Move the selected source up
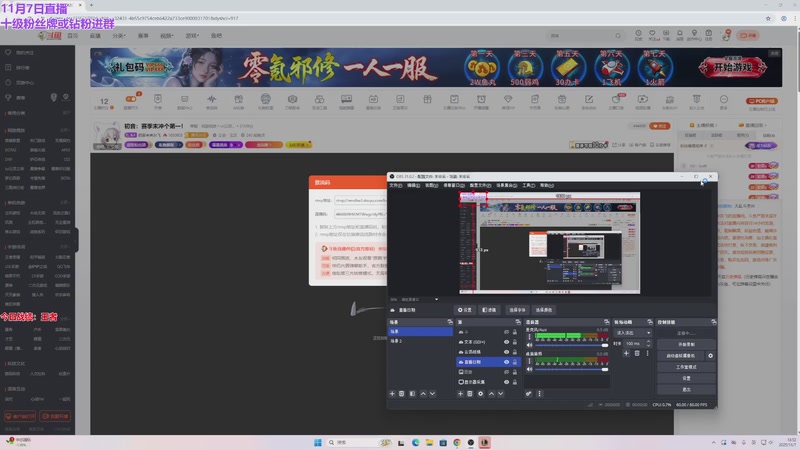800x450 pixels. (x=491, y=394)
